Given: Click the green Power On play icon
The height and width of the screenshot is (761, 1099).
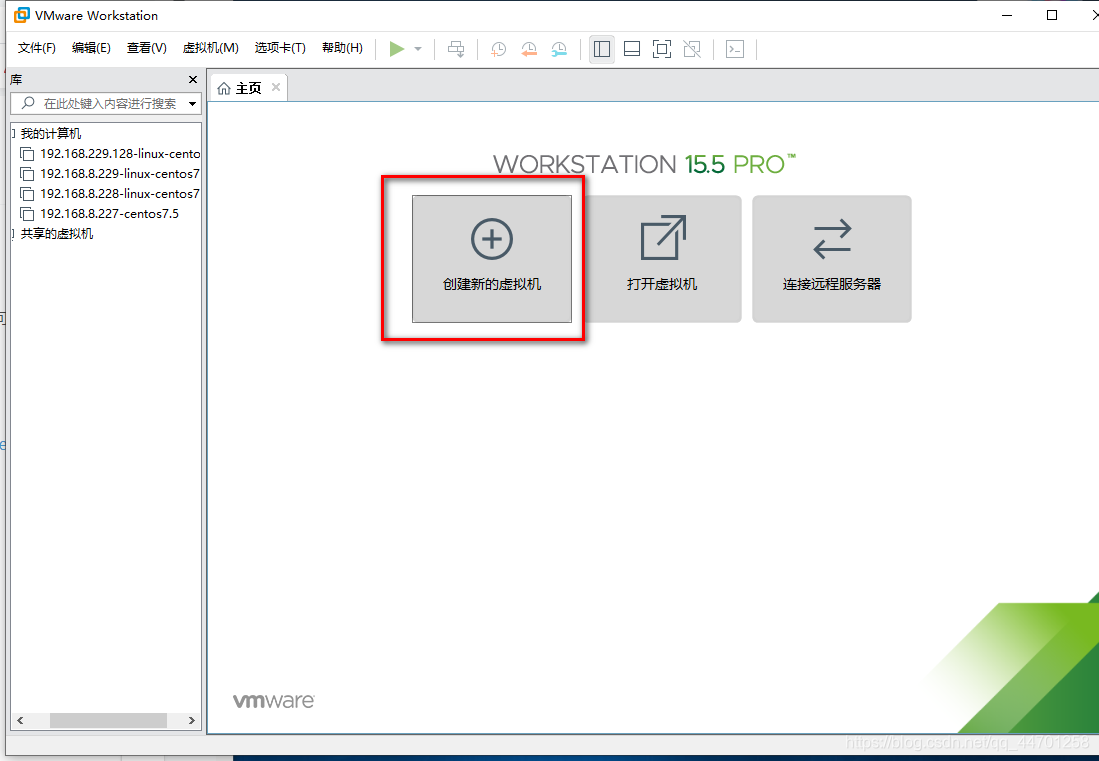Looking at the screenshot, I should pos(397,49).
